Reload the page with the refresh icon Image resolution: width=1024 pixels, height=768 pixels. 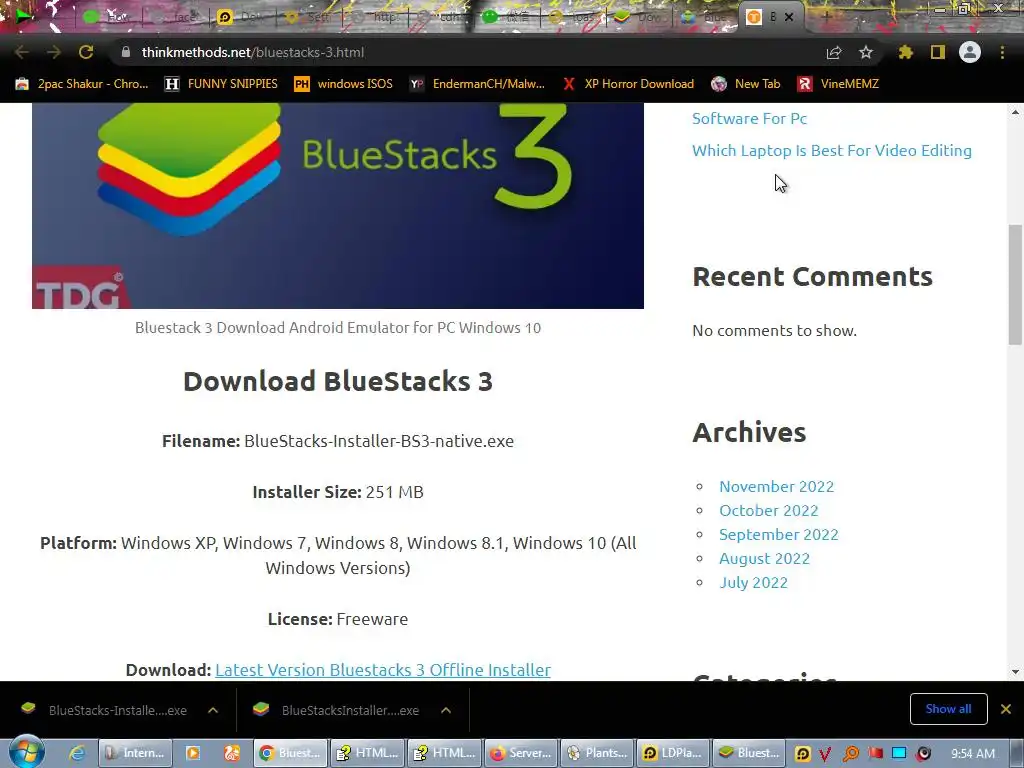pos(86,52)
